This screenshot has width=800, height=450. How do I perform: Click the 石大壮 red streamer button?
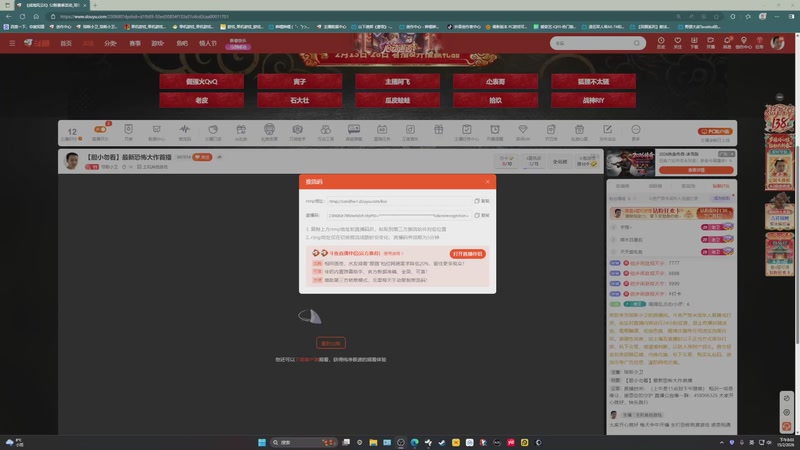(x=299, y=101)
